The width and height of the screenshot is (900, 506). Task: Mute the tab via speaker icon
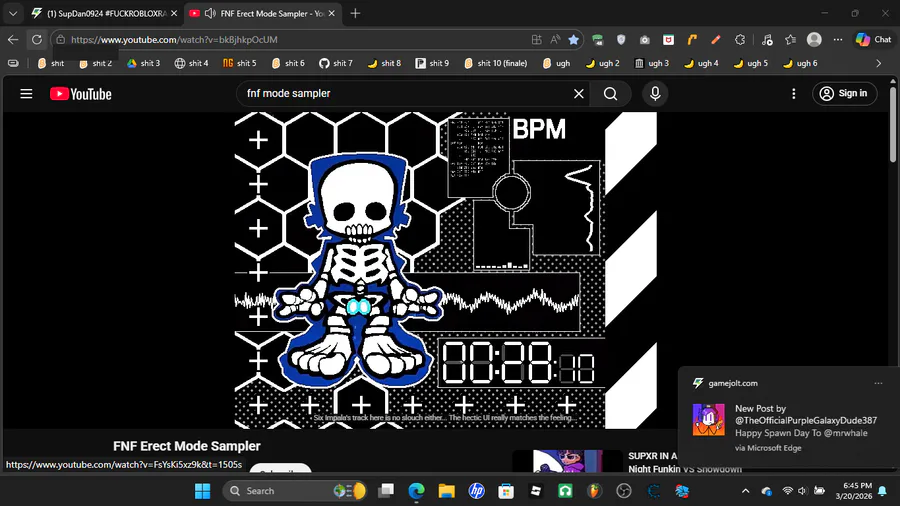(x=210, y=13)
